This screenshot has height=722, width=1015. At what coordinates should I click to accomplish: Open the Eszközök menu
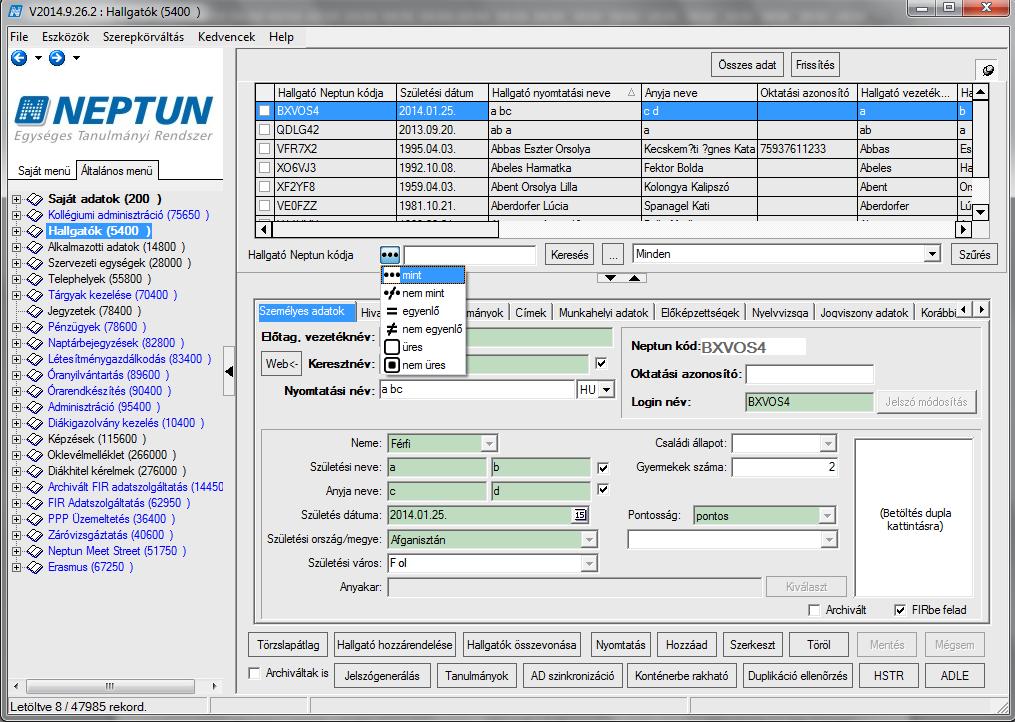(x=65, y=37)
